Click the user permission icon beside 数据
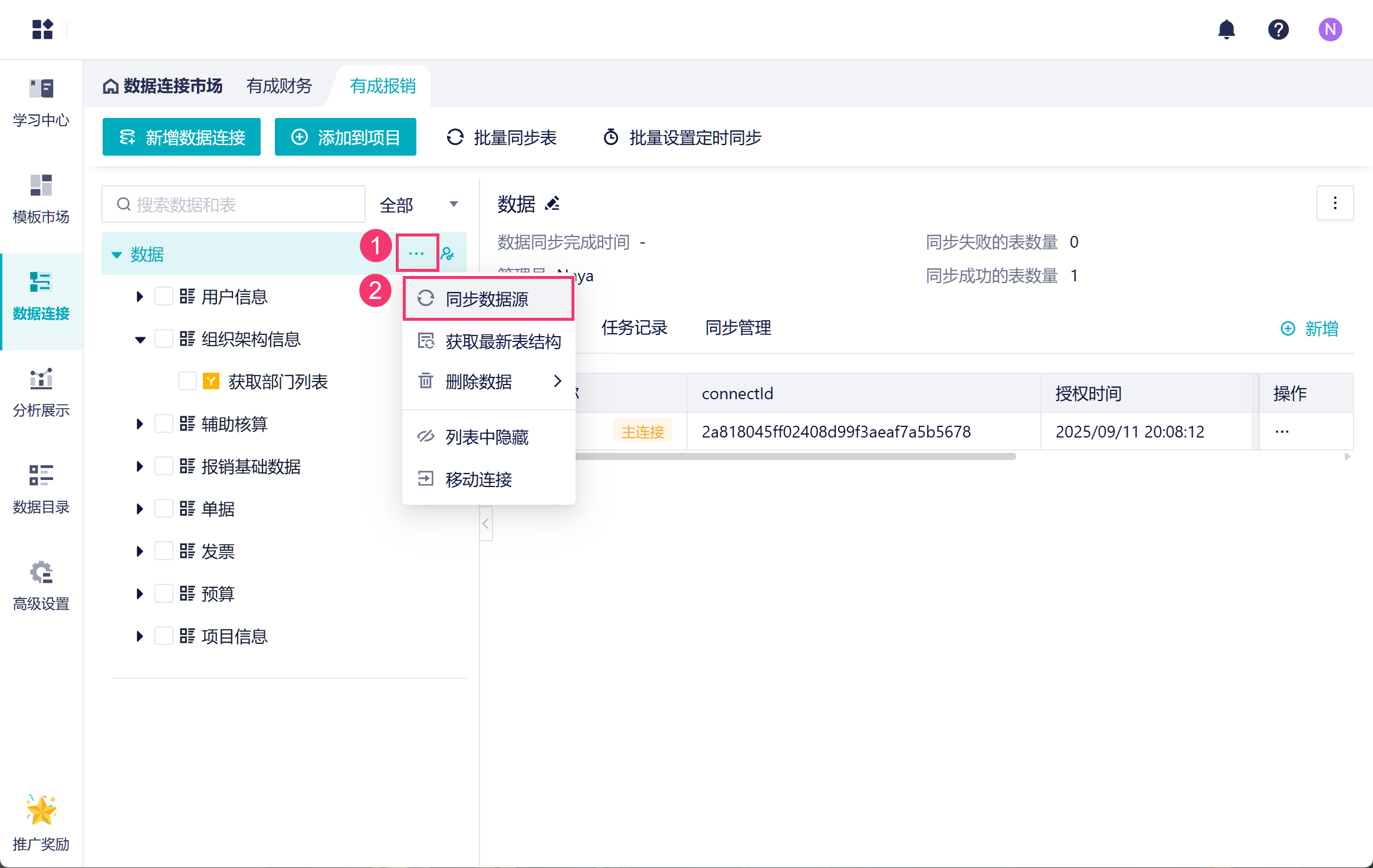Viewport: 1373px width, 868px height. click(448, 254)
